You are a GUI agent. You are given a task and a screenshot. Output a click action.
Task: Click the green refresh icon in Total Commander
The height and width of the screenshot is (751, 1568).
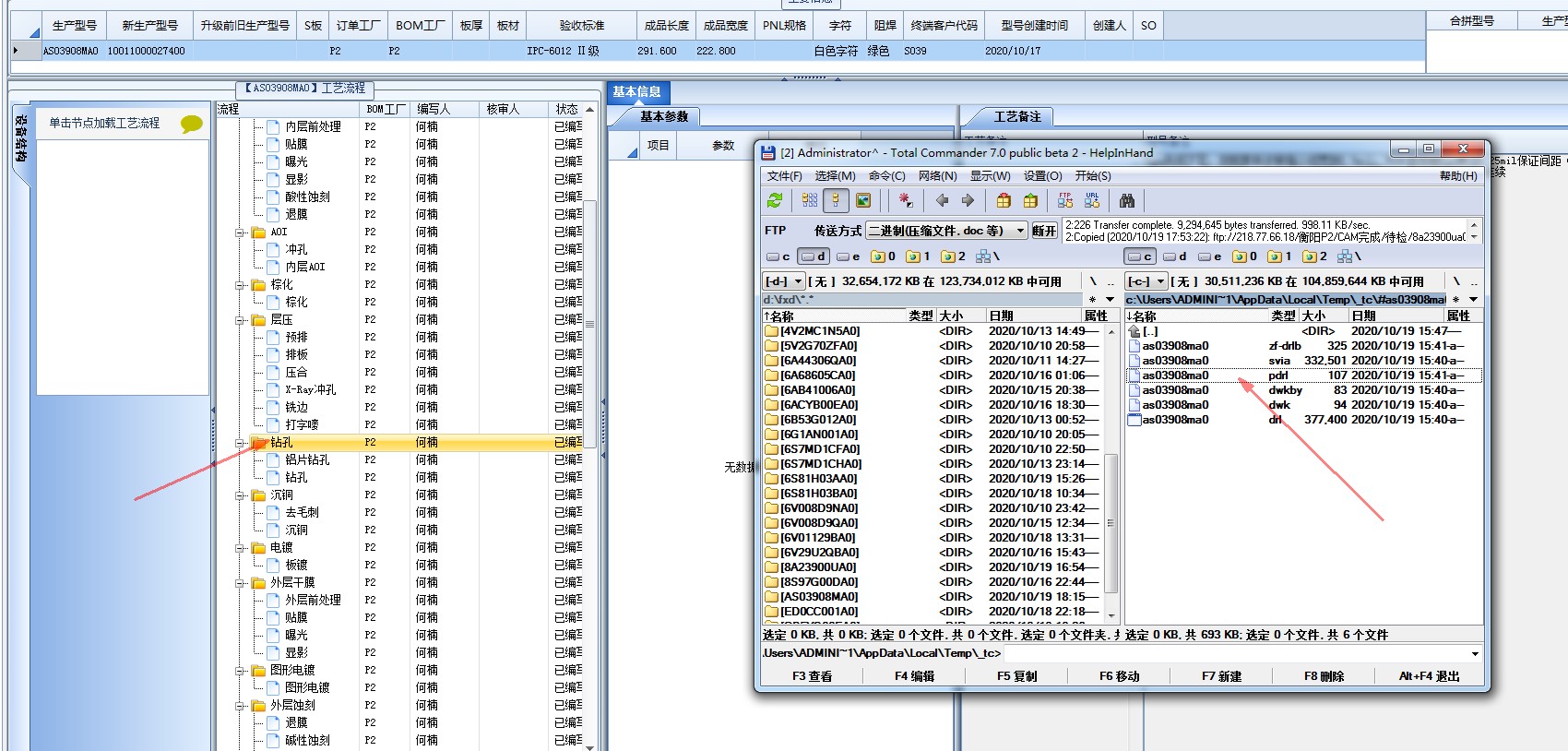[x=775, y=200]
